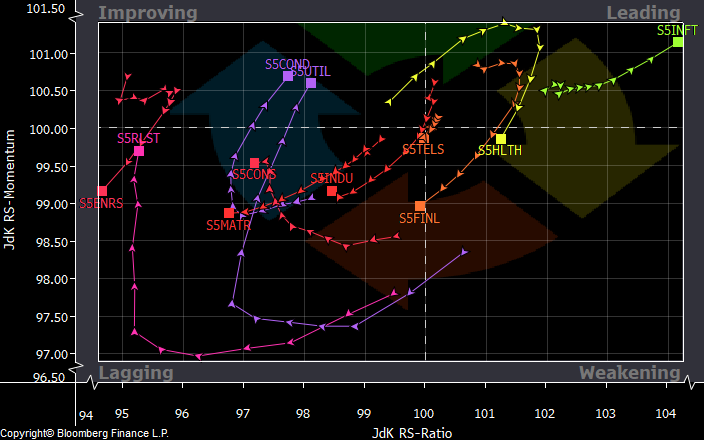The height and width of the screenshot is (440, 704).
Task: Click the orange S5FINL square marker
Action: pyautogui.click(x=420, y=206)
